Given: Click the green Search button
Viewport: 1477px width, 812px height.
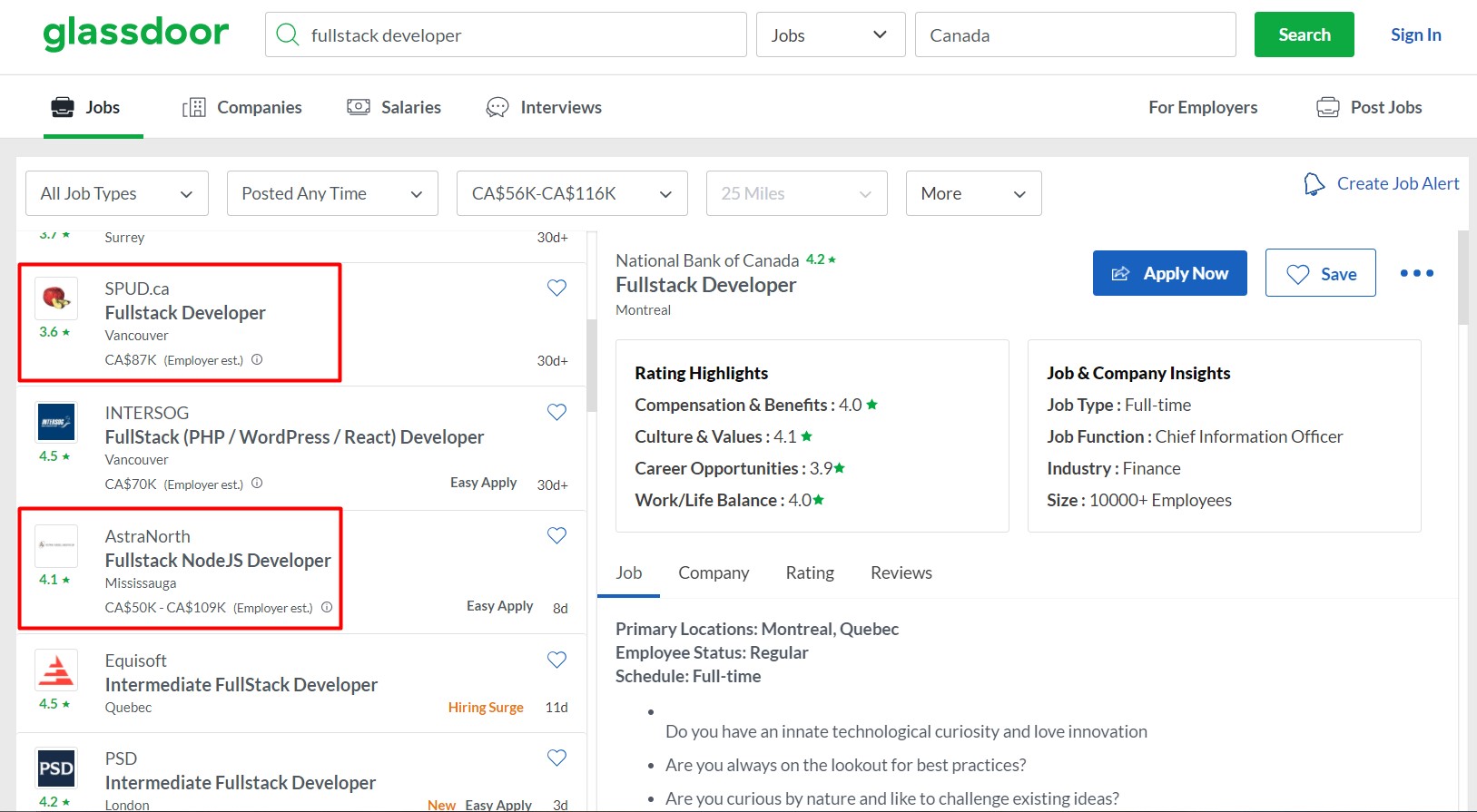Looking at the screenshot, I should [x=1305, y=34].
